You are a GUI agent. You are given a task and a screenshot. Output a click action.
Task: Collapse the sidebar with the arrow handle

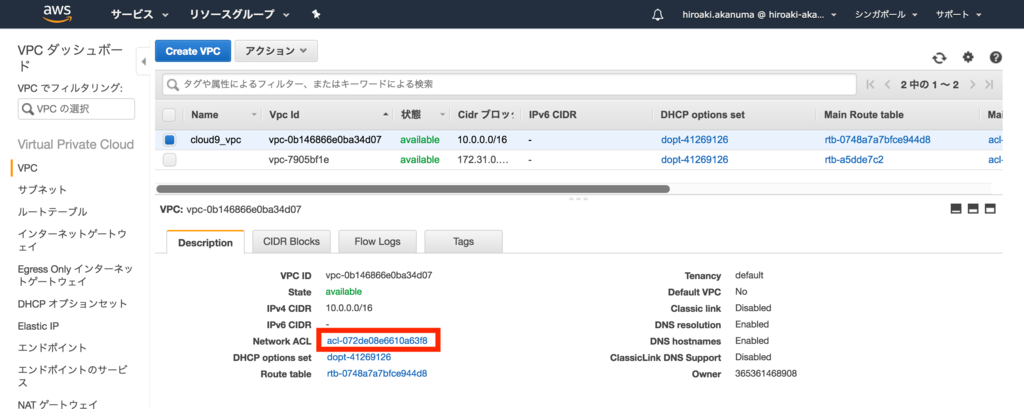pos(144,62)
